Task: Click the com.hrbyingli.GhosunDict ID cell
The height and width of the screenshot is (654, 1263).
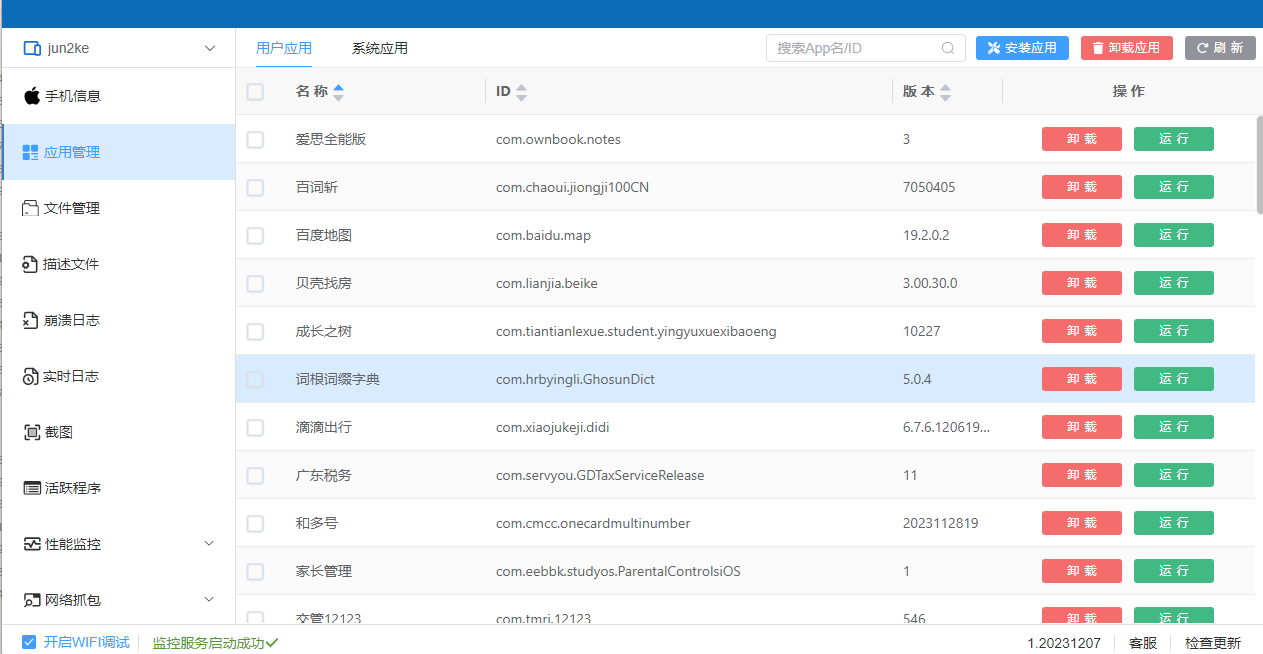Action: click(575, 379)
